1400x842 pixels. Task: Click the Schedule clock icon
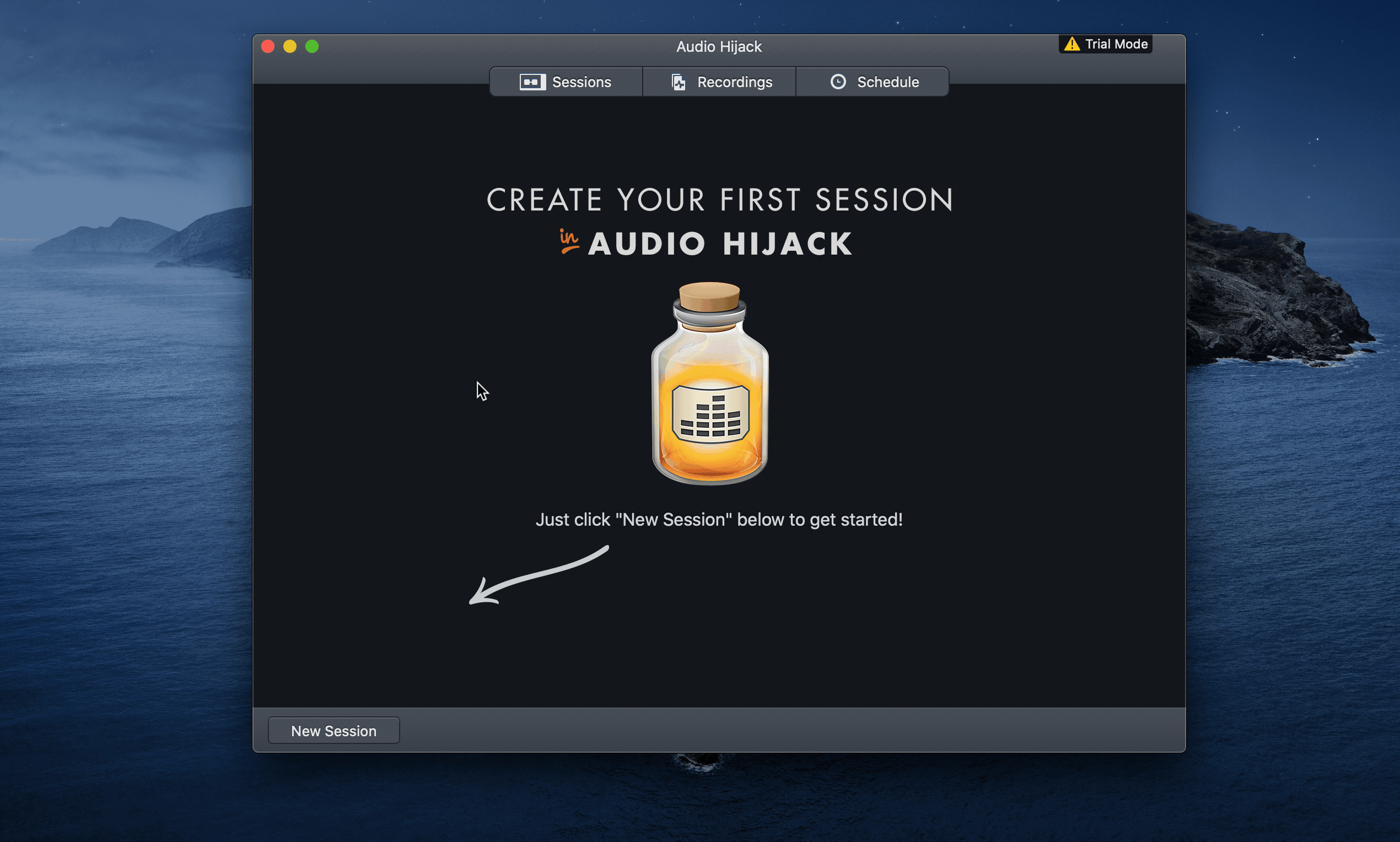pos(838,82)
